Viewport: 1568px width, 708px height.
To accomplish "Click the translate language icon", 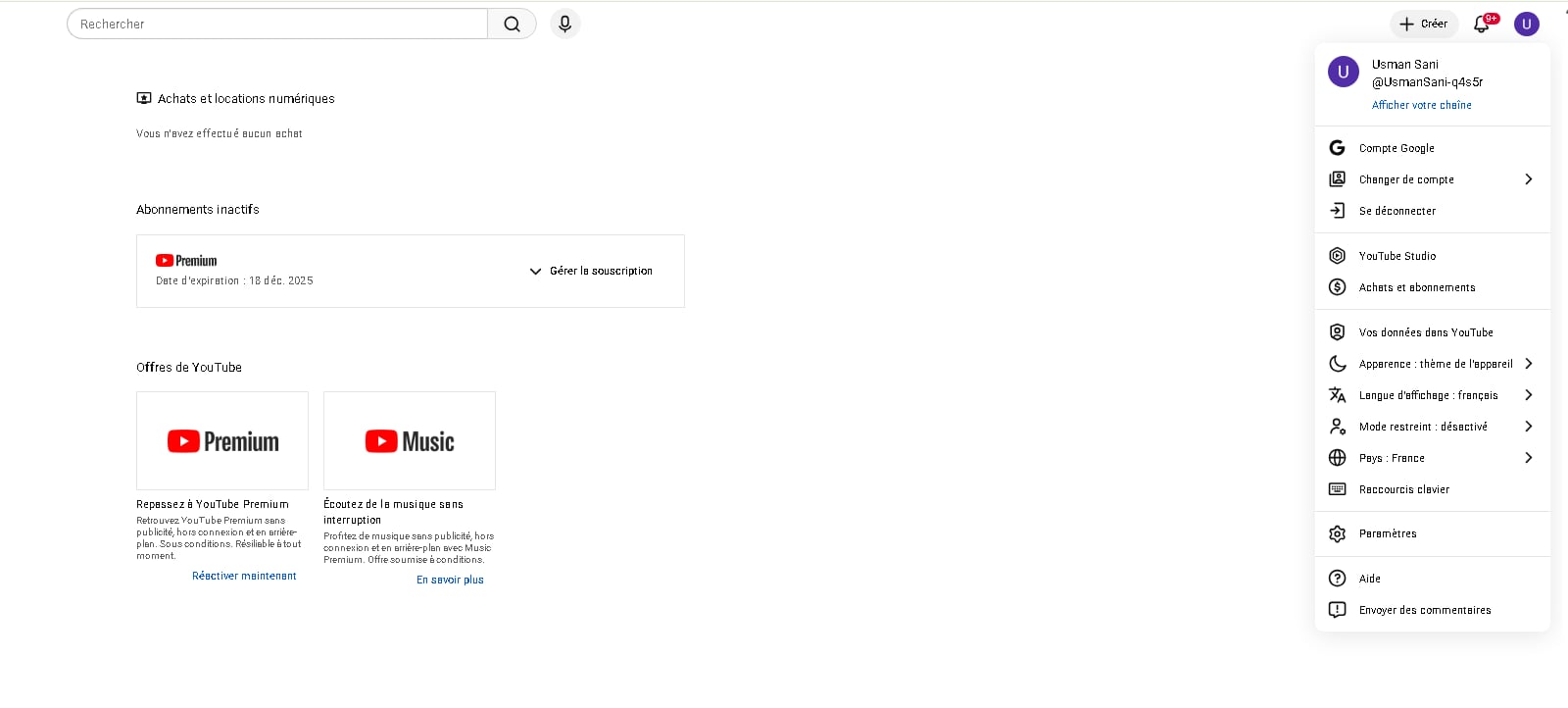I will tap(1337, 395).
